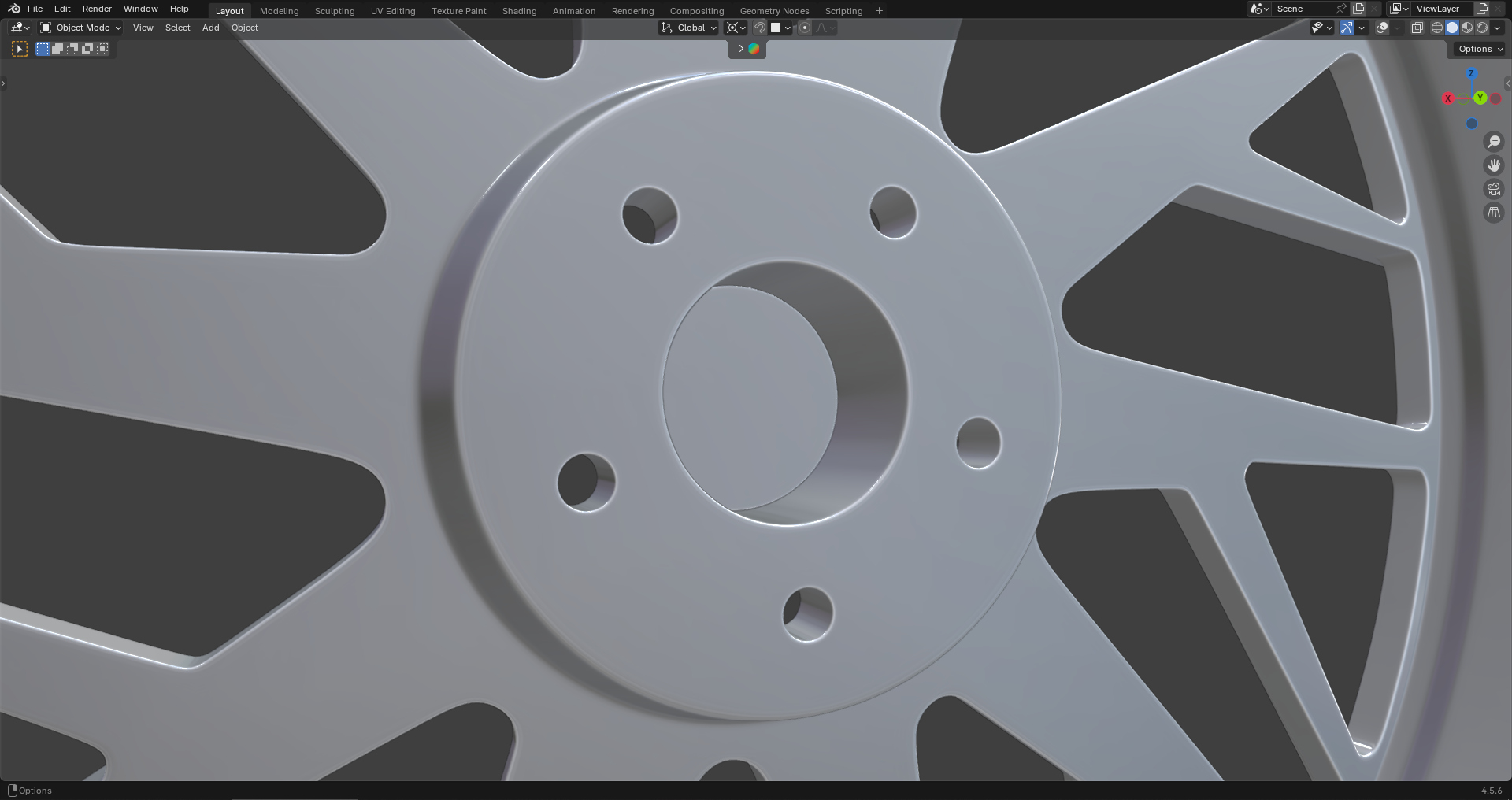Screen dimensions: 1512x800
Task: Click the blue Z axis gizmo handle
Action: coord(1471,73)
